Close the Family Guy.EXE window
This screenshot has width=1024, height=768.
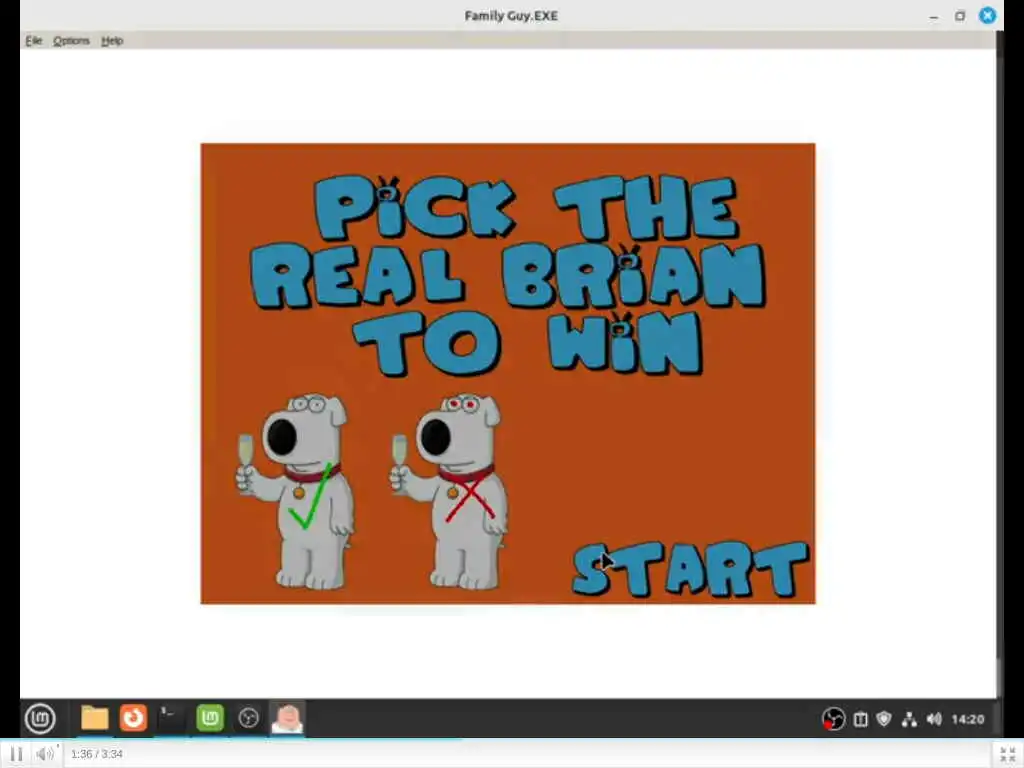pyautogui.click(x=987, y=16)
